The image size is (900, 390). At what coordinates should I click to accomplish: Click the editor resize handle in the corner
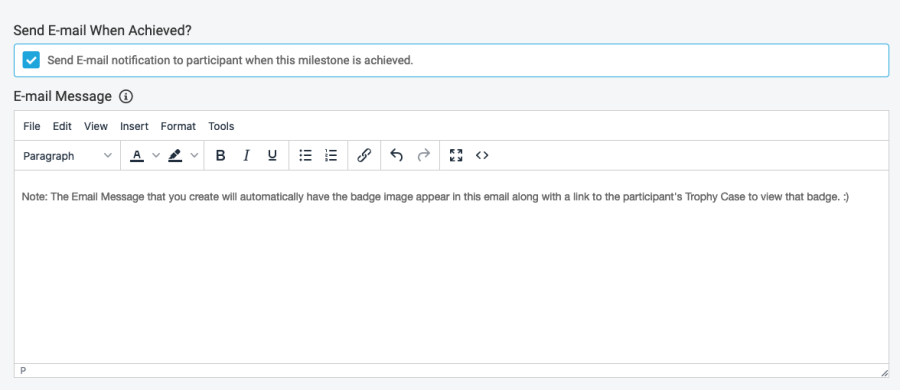click(884, 373)
